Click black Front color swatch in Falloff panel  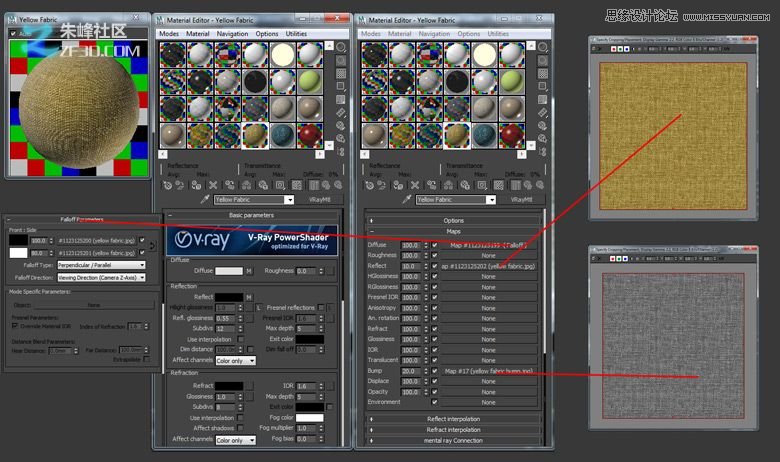pyautogui.click(x=18, y=240)
